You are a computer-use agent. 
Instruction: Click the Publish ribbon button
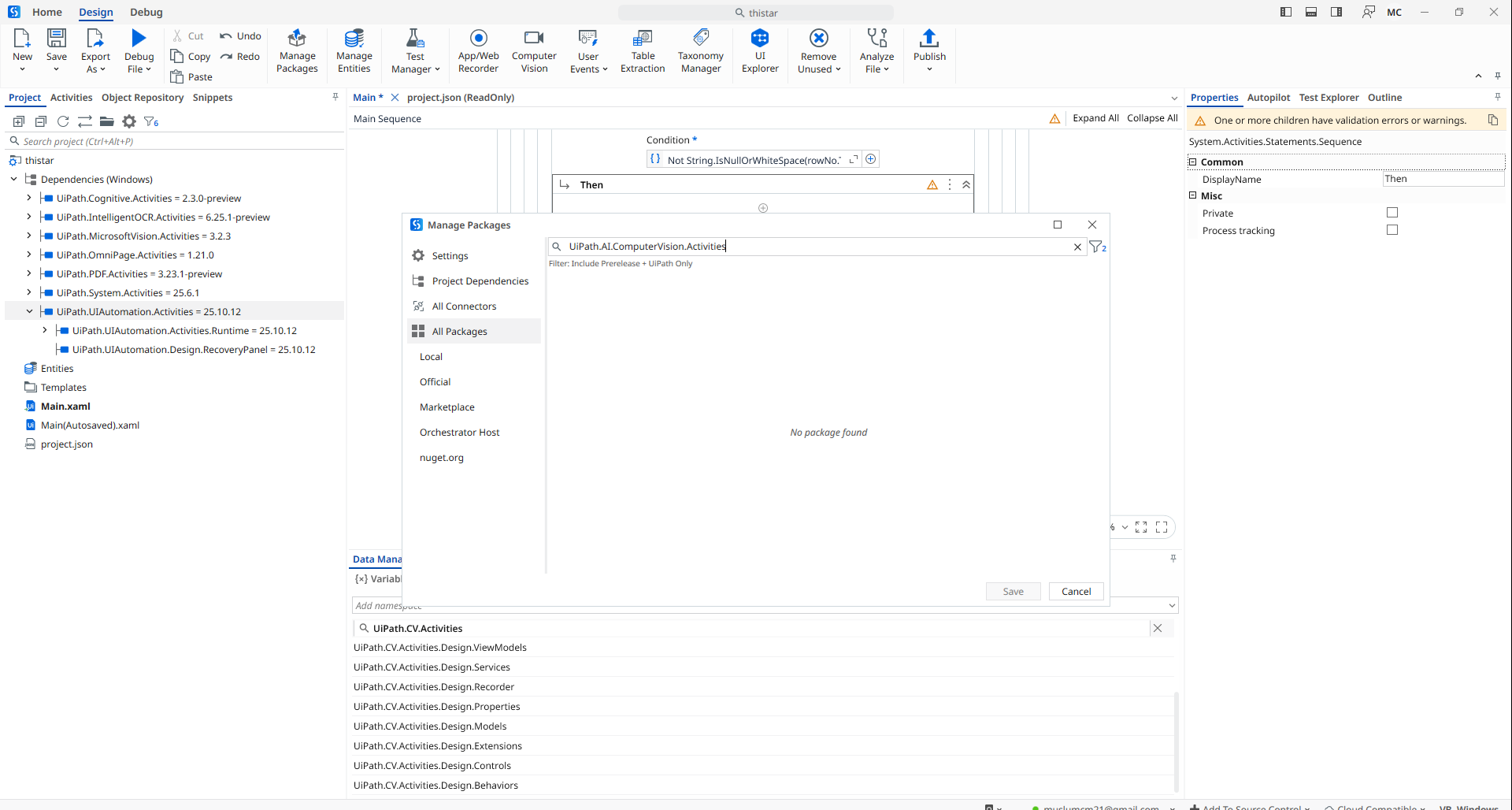[929, 51]
